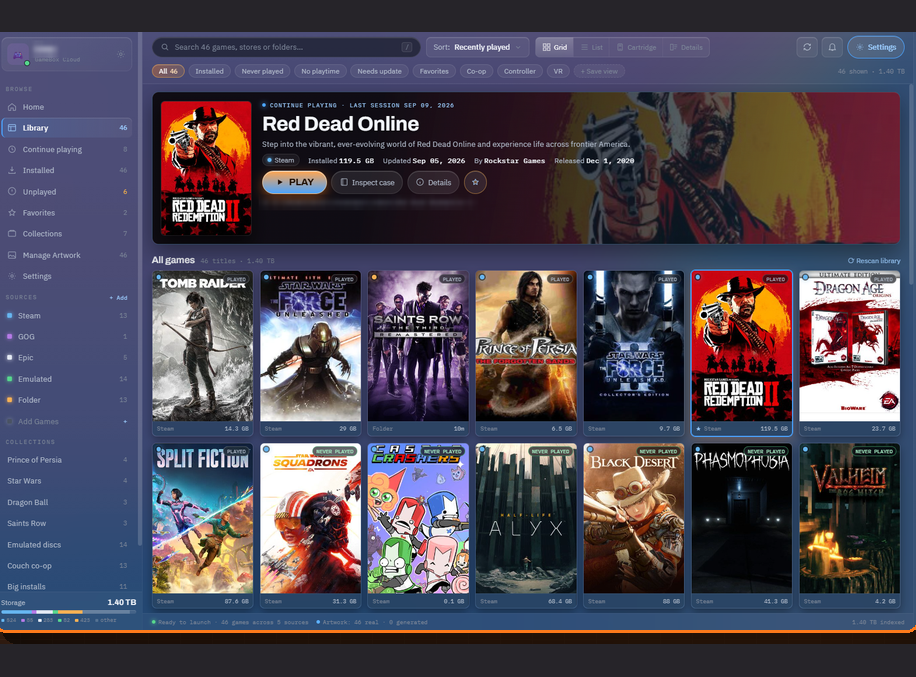Open Details for Red Dead Online
This screenshot has width=916, height=677.
pyautogui.click(x=433, y=182)
